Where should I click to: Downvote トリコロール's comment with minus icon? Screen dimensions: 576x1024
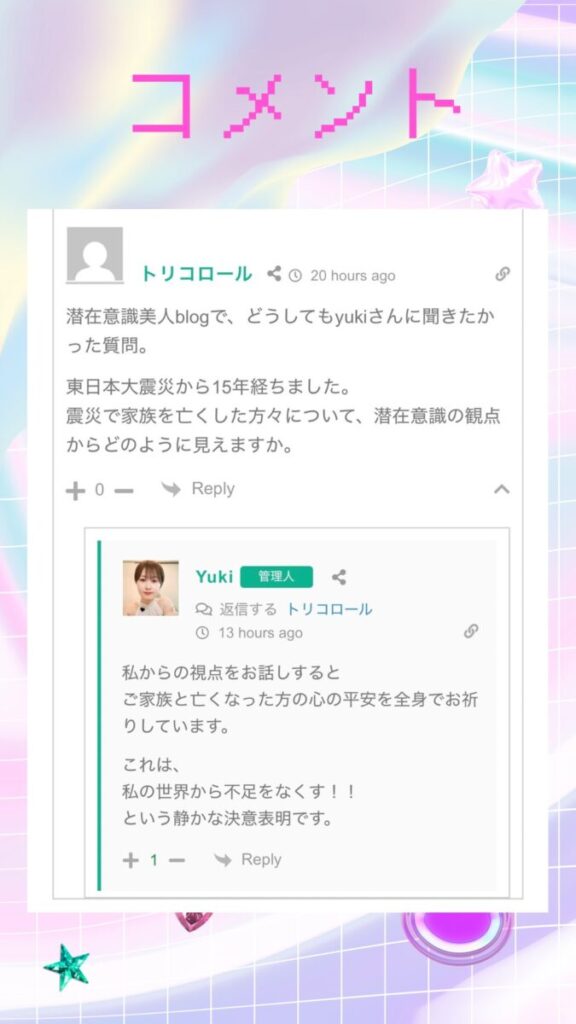pos(123,490)
